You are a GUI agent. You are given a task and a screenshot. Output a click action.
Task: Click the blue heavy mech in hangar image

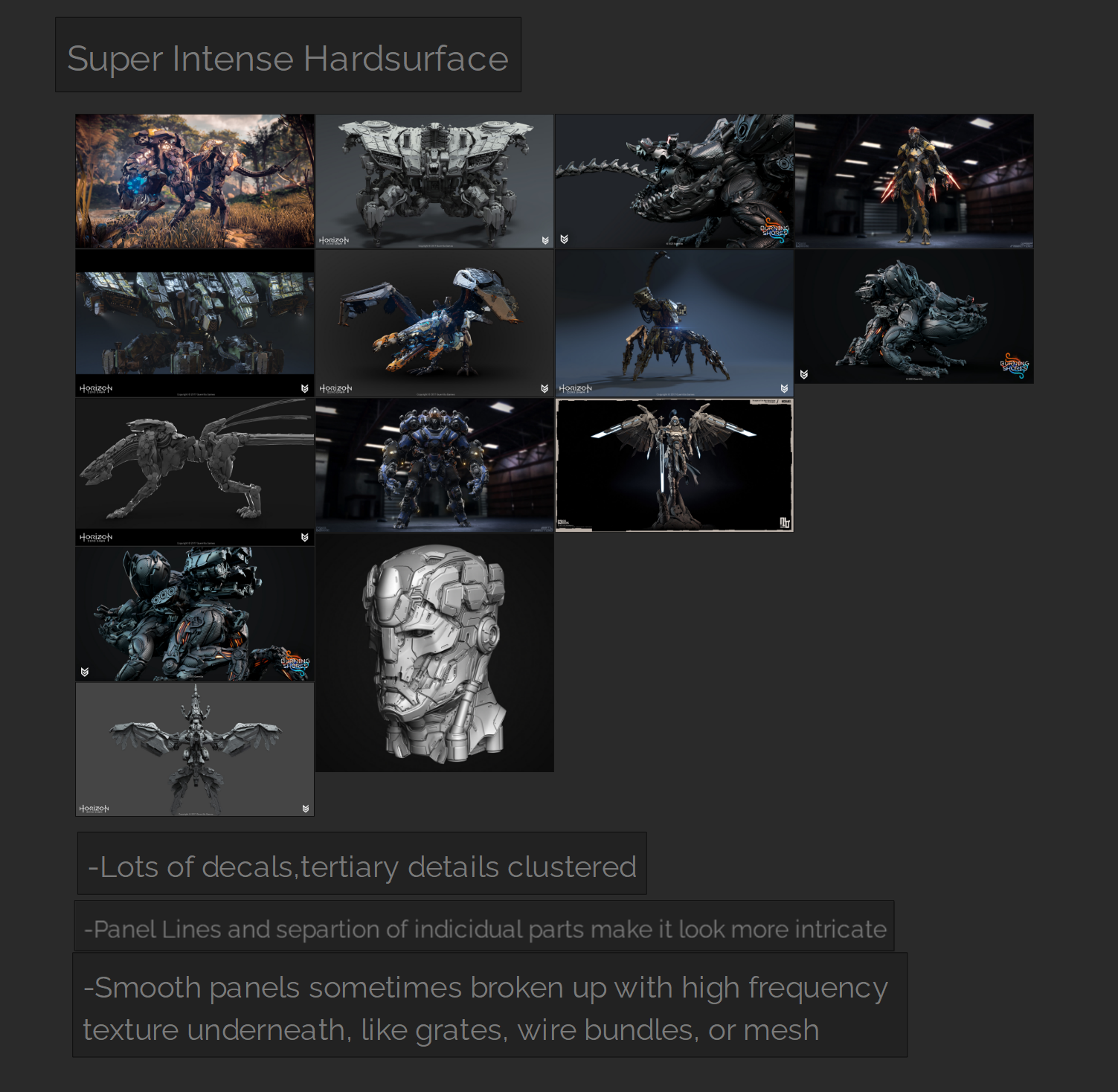pyautogui.click(x=434, y=466)
